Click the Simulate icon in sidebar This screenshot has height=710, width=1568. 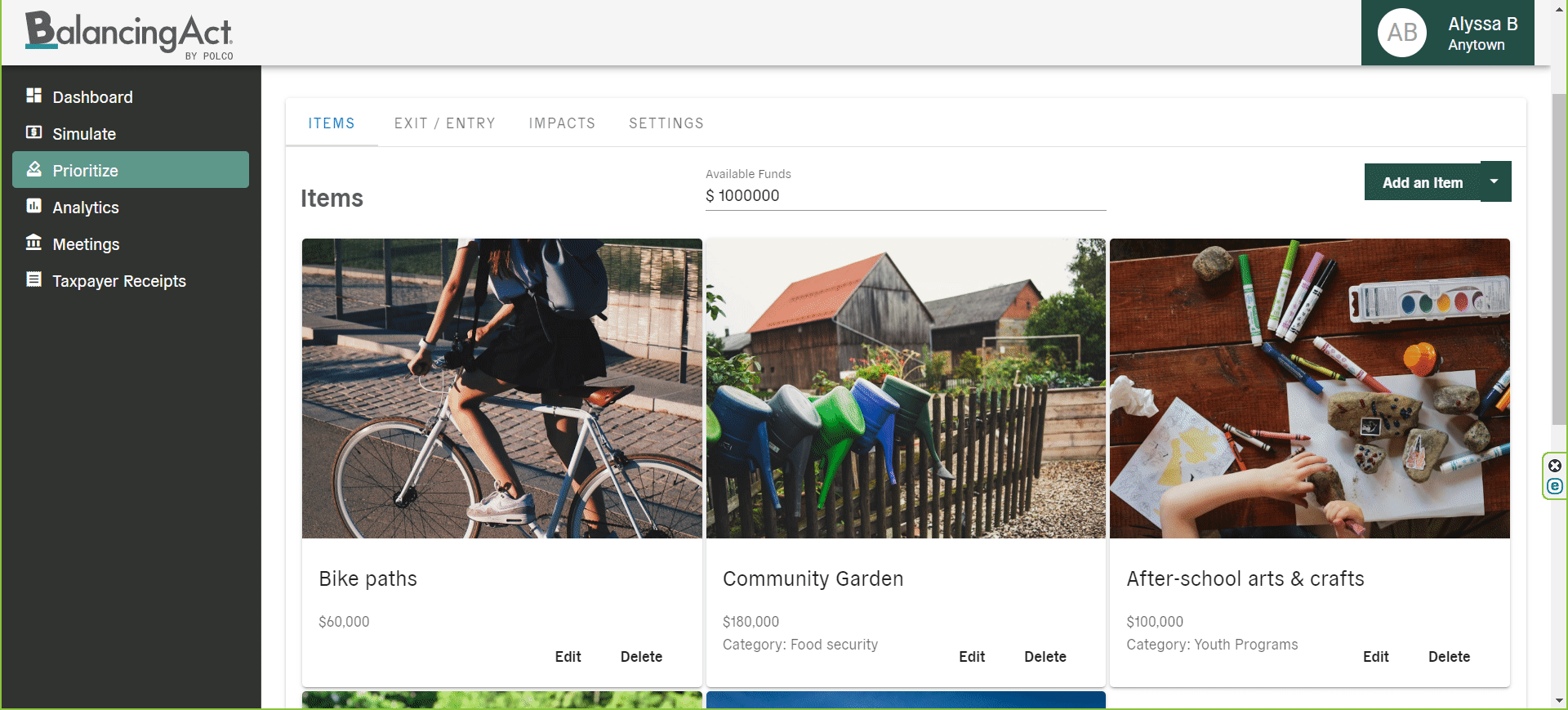[x=33, y=132]
